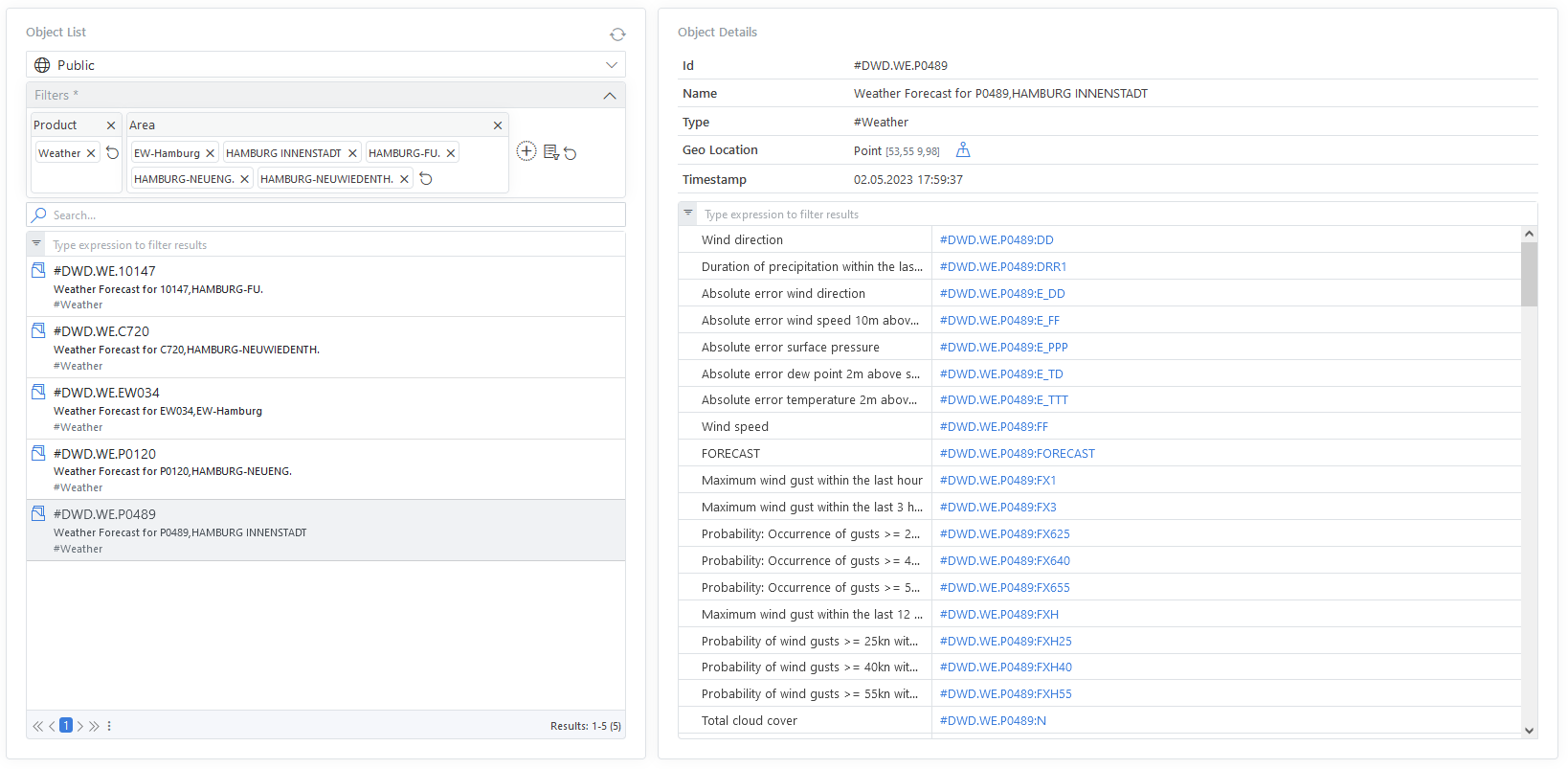Remove the HAMBURG INNENSTADT area tag
This screenshot has height=769, width=1568.
(352, 153)
